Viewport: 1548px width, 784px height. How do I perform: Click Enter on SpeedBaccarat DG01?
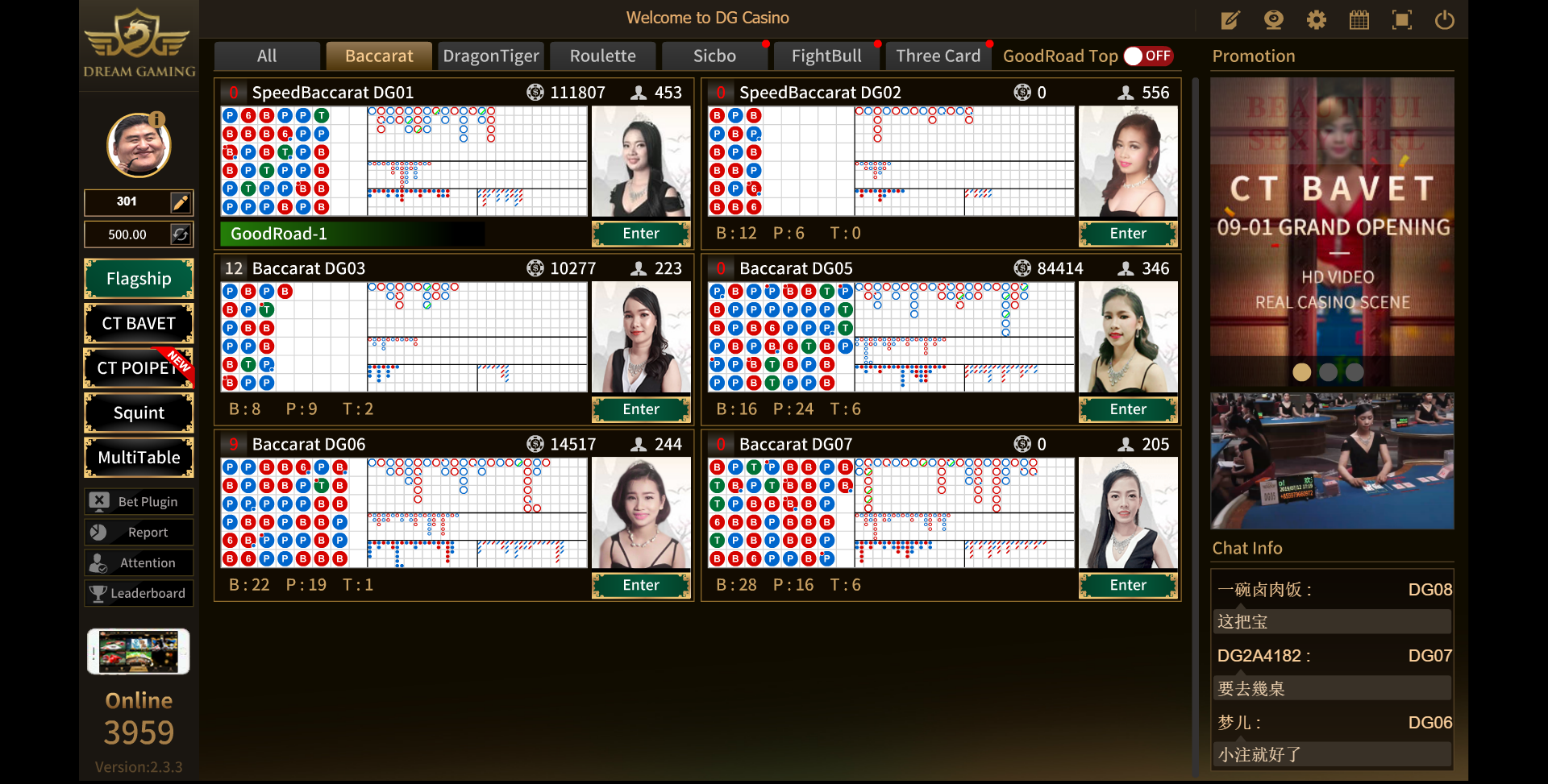(641, 234)
